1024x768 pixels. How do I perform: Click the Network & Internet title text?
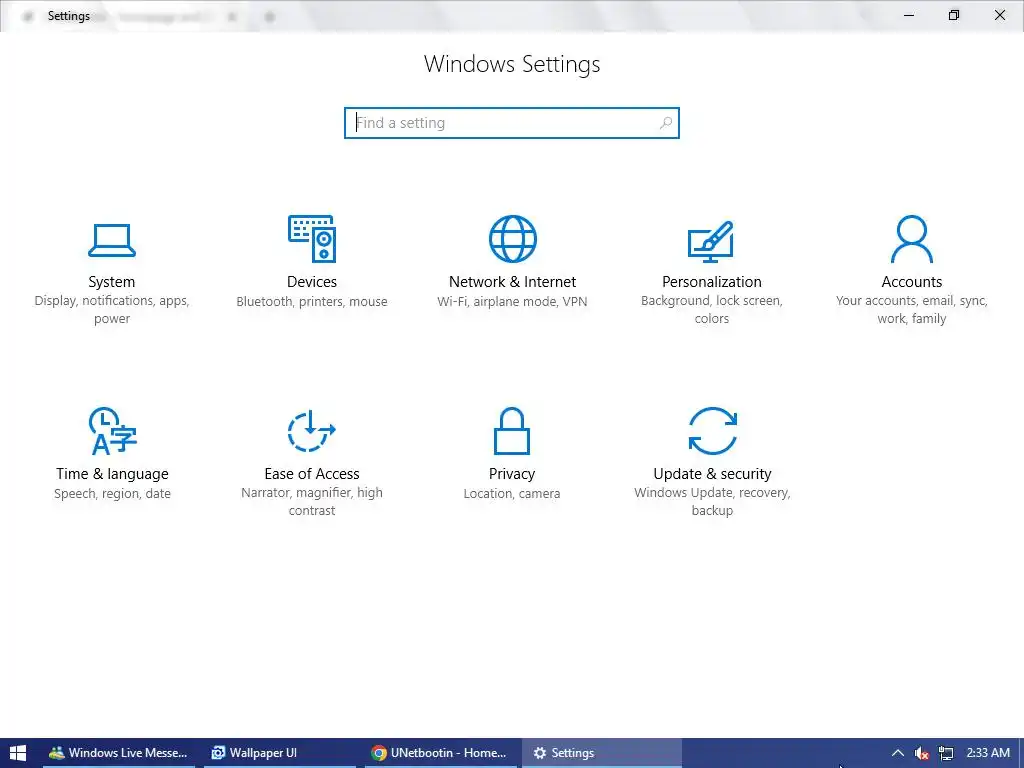point(513,281)
